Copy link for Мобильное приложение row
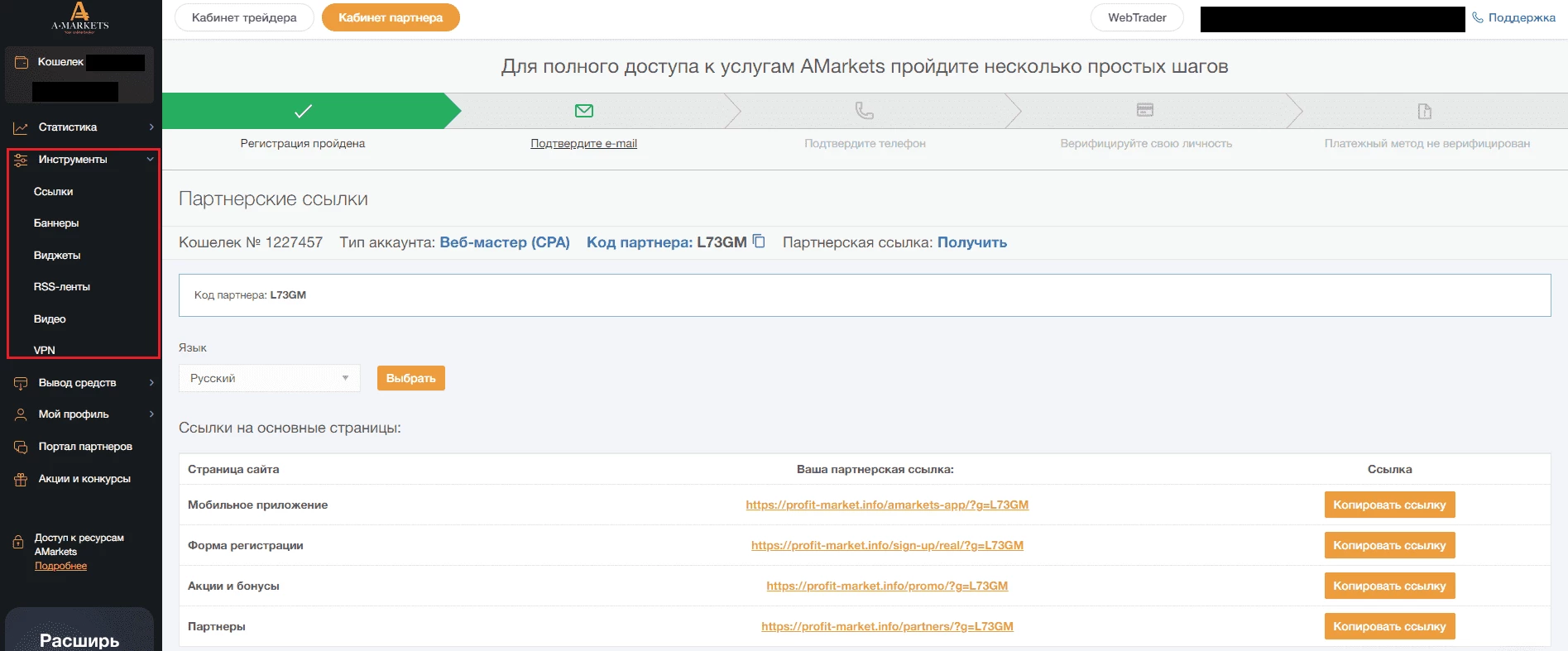The width and height of the screenshot is (1568, 651). click(1389, 505)
